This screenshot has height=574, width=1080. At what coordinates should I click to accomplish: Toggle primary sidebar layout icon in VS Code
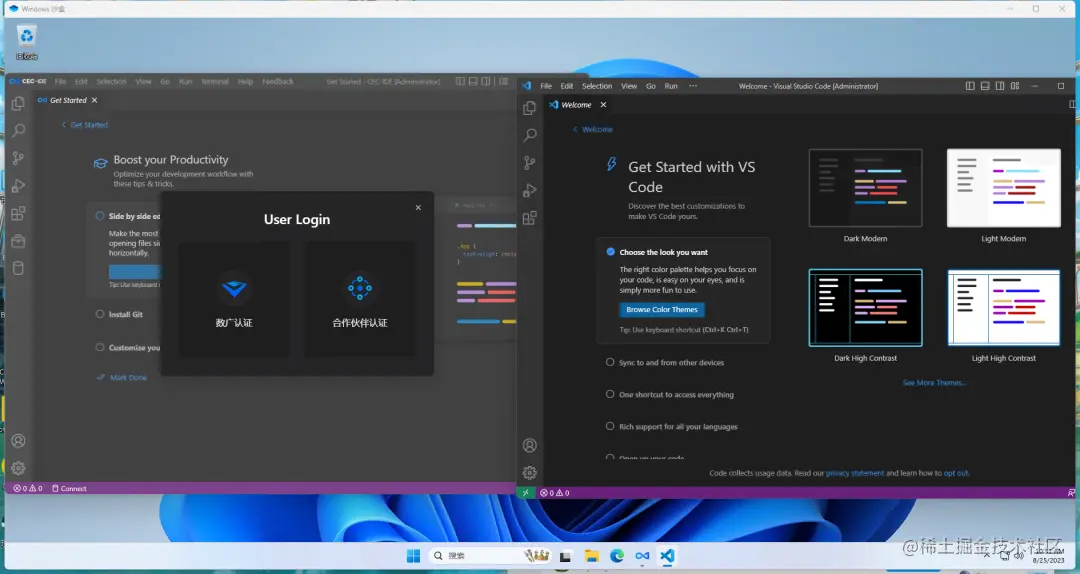coord(970,86)
